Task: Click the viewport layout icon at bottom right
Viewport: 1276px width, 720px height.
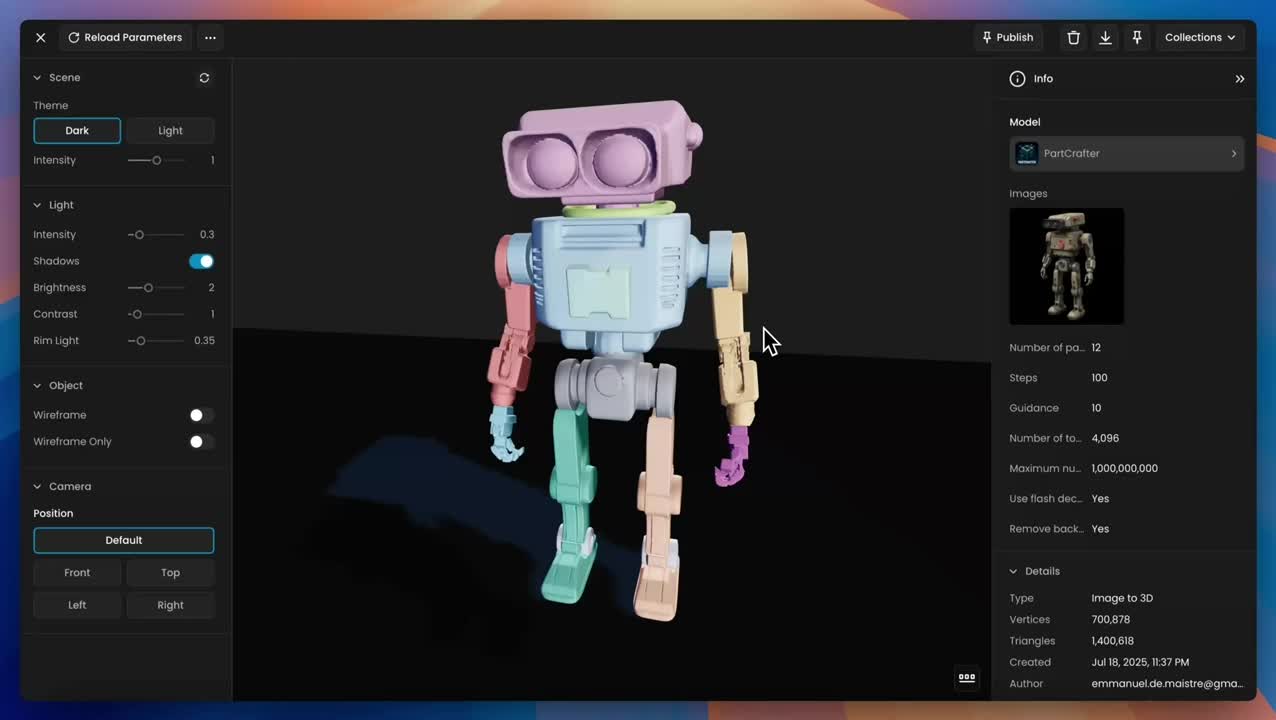Action: pos(966,677)
